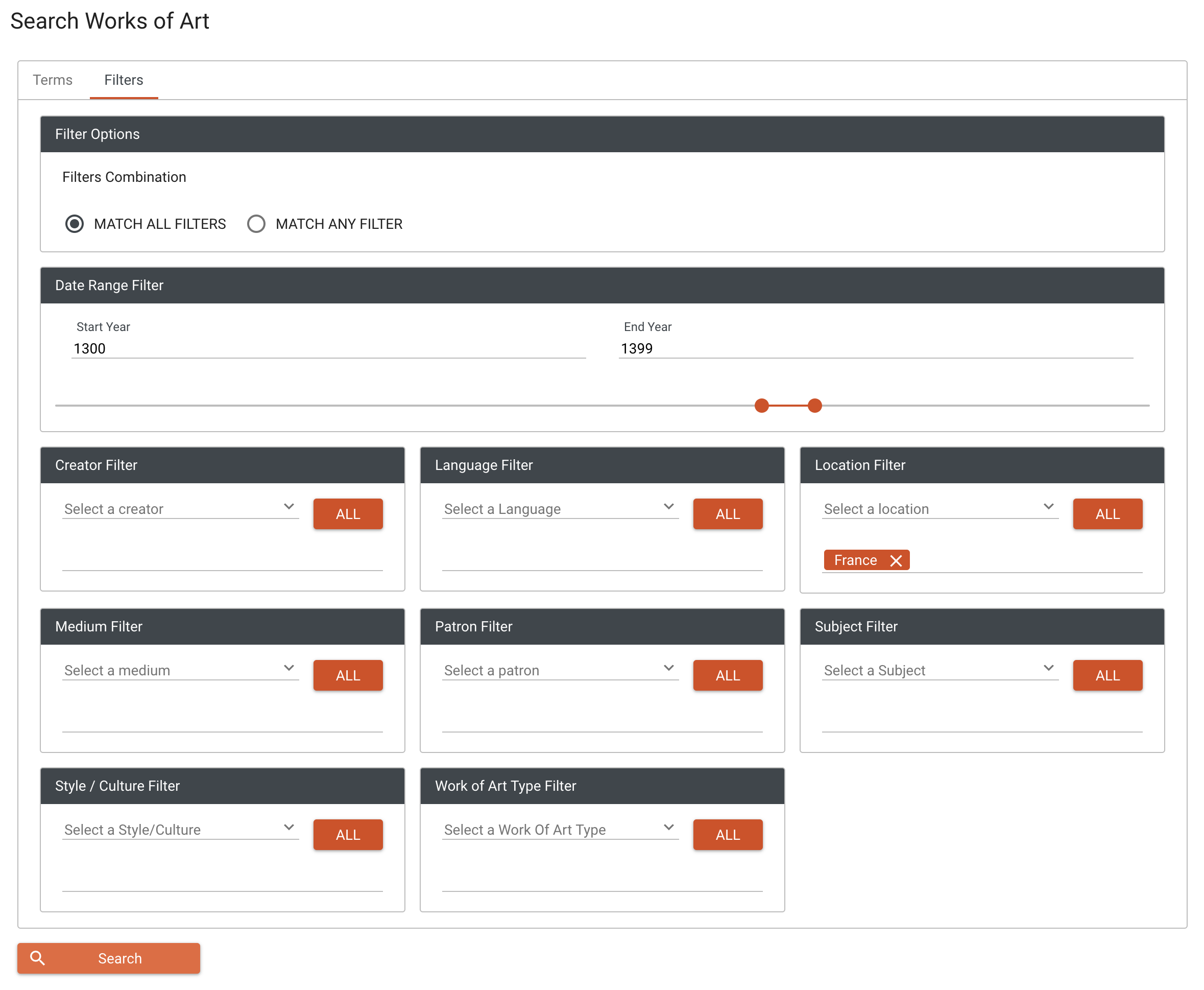Select the Filters tab
This screenshot has width=1204, height=990.
(124, 80)
